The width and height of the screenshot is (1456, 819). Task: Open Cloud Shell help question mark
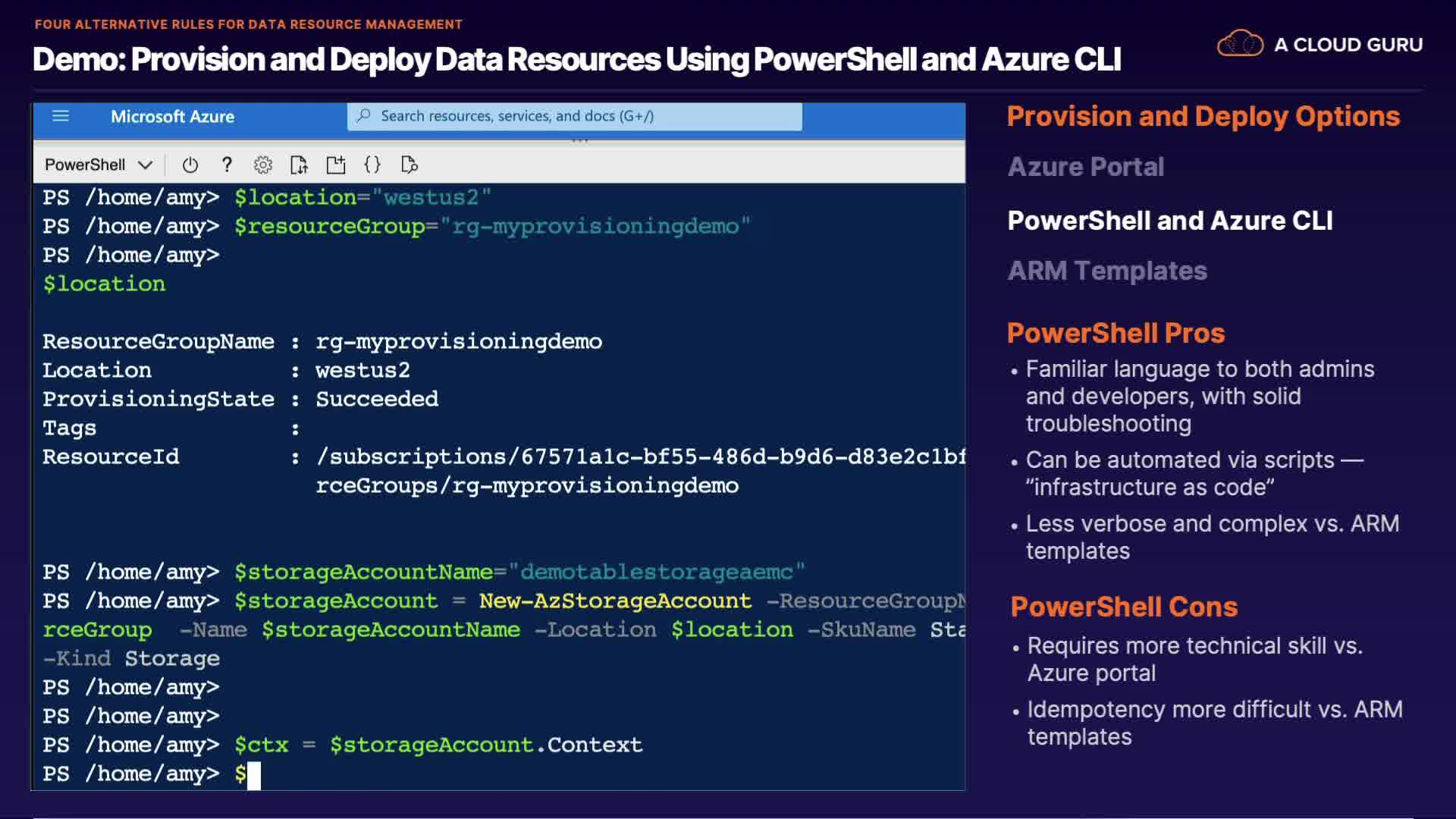[226, 165]
